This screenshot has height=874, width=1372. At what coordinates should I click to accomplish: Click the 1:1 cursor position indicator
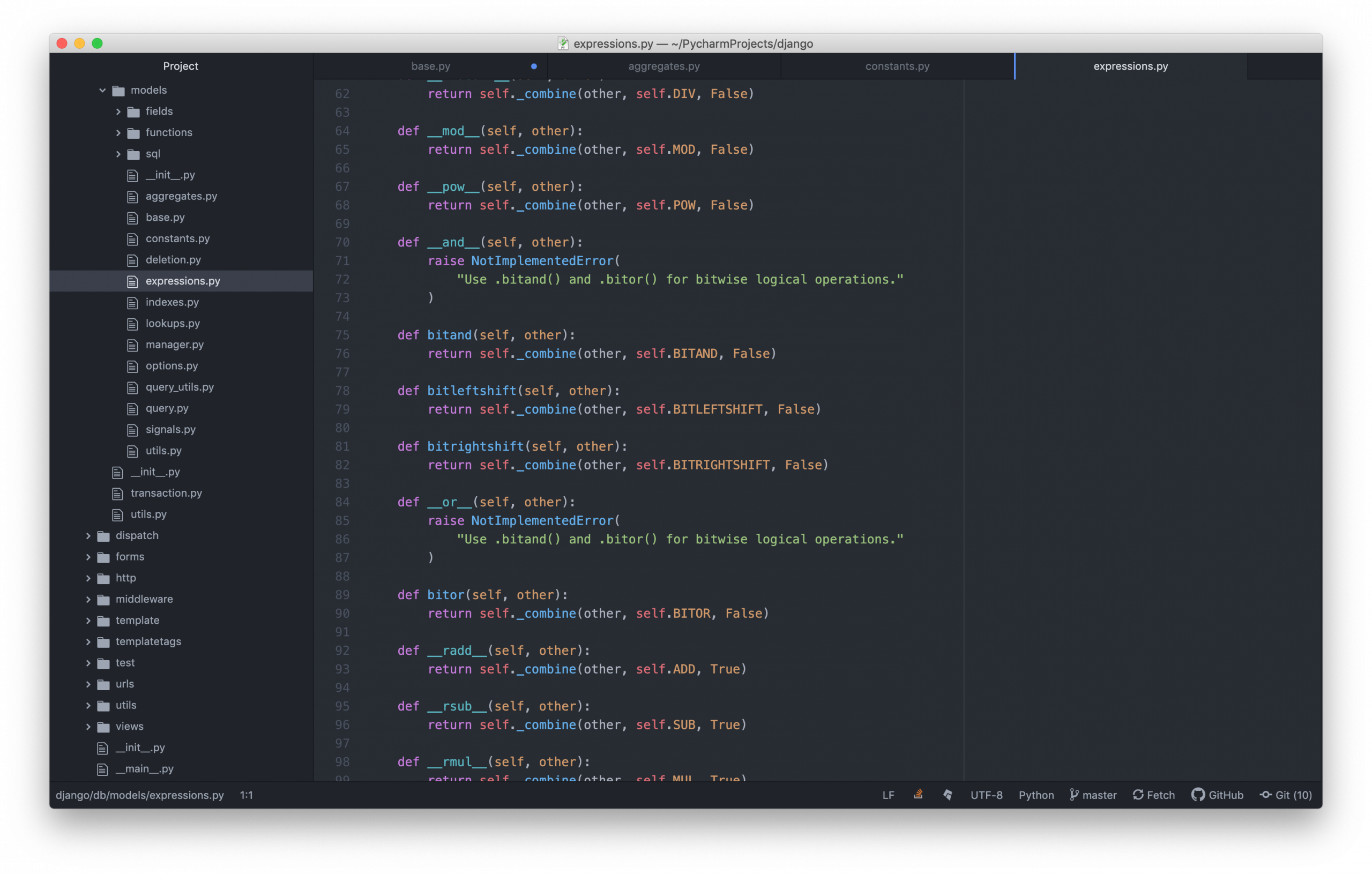point(246,795)
